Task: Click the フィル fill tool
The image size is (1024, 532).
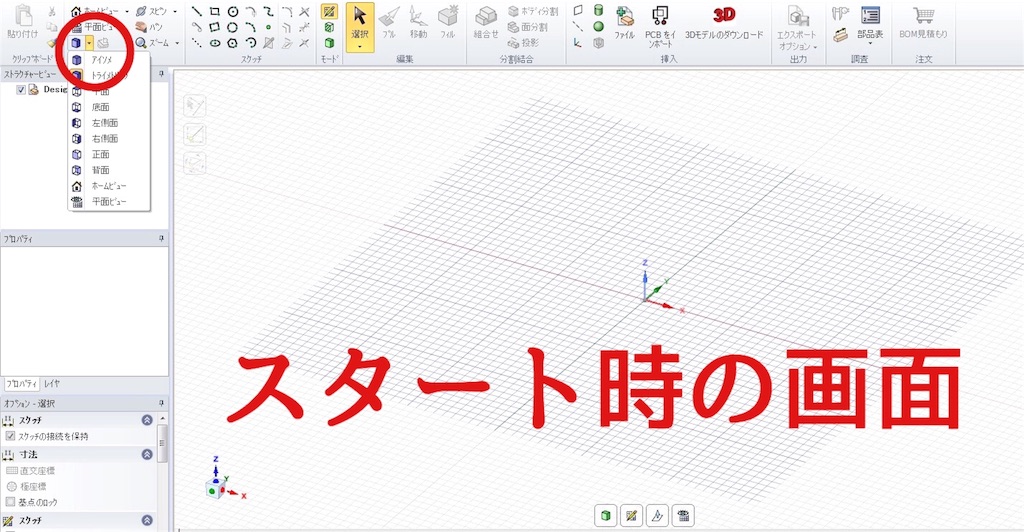Action: tap(448, 22)
